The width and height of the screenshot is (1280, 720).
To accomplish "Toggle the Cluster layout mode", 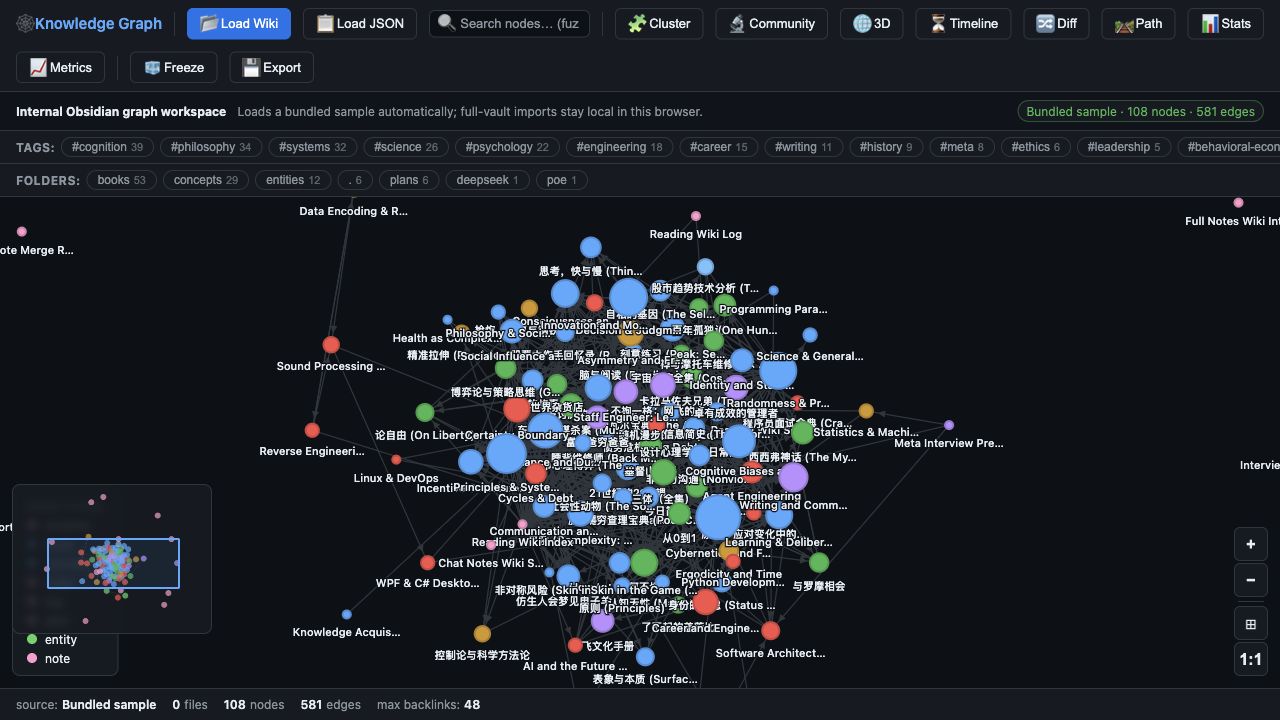I will pos(659,23).
